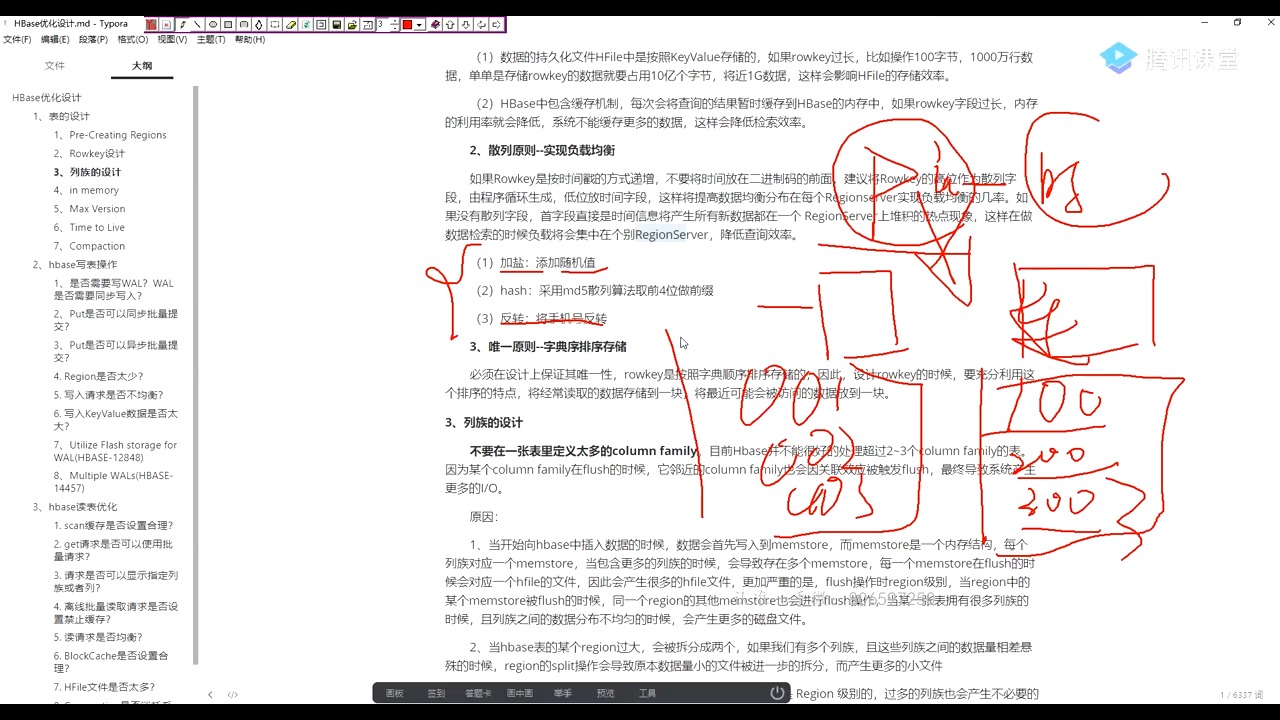
Task: Click 答题卡 on bottom toolbar
Action: click(x=478, y=693)
